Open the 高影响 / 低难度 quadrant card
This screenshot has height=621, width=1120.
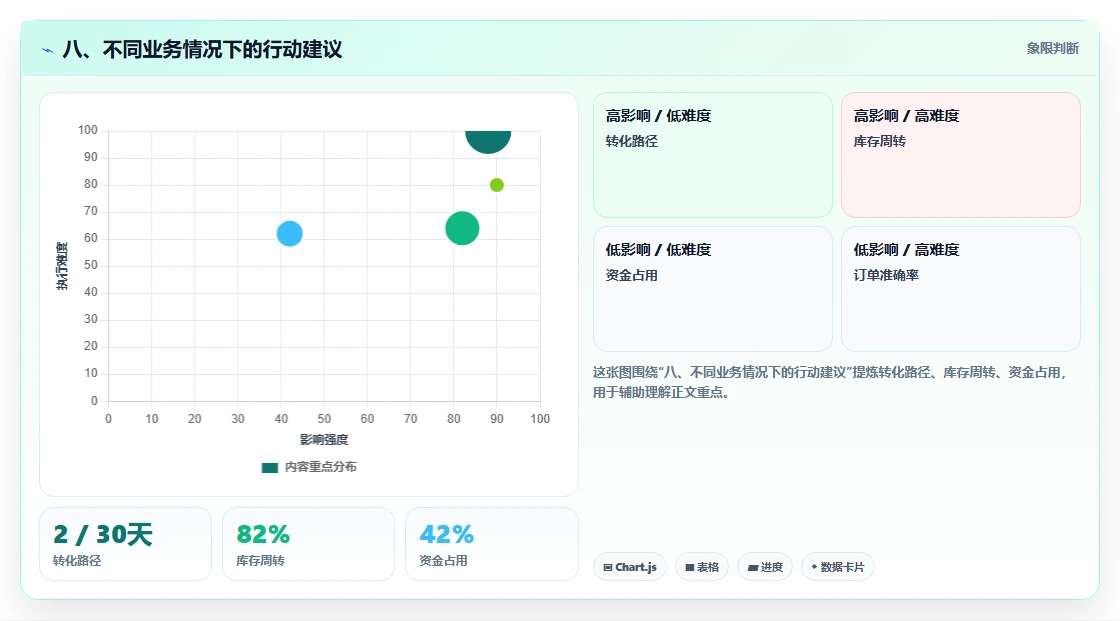pyautogui.click(x=713, y=155)
